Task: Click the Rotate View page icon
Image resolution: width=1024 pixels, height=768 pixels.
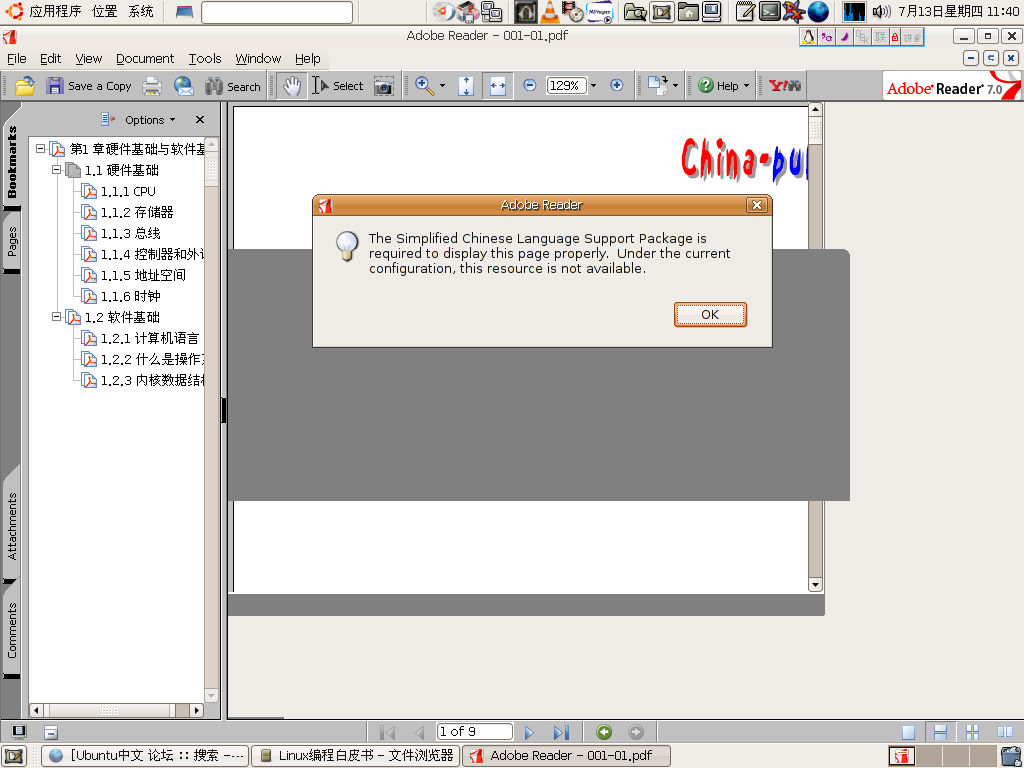Action: click(656, 85)
